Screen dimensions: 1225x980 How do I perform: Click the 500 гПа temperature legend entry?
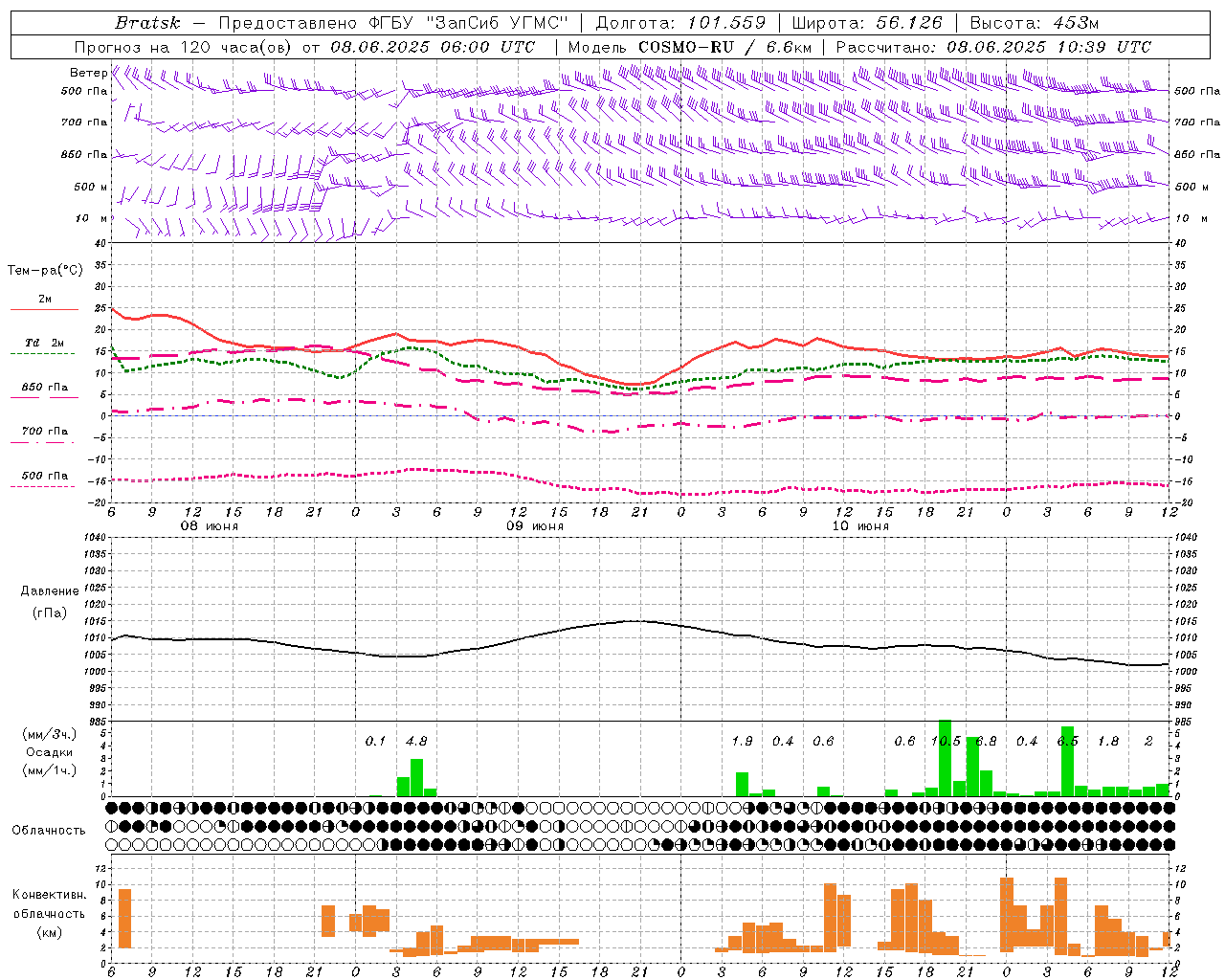pos(45,476)
